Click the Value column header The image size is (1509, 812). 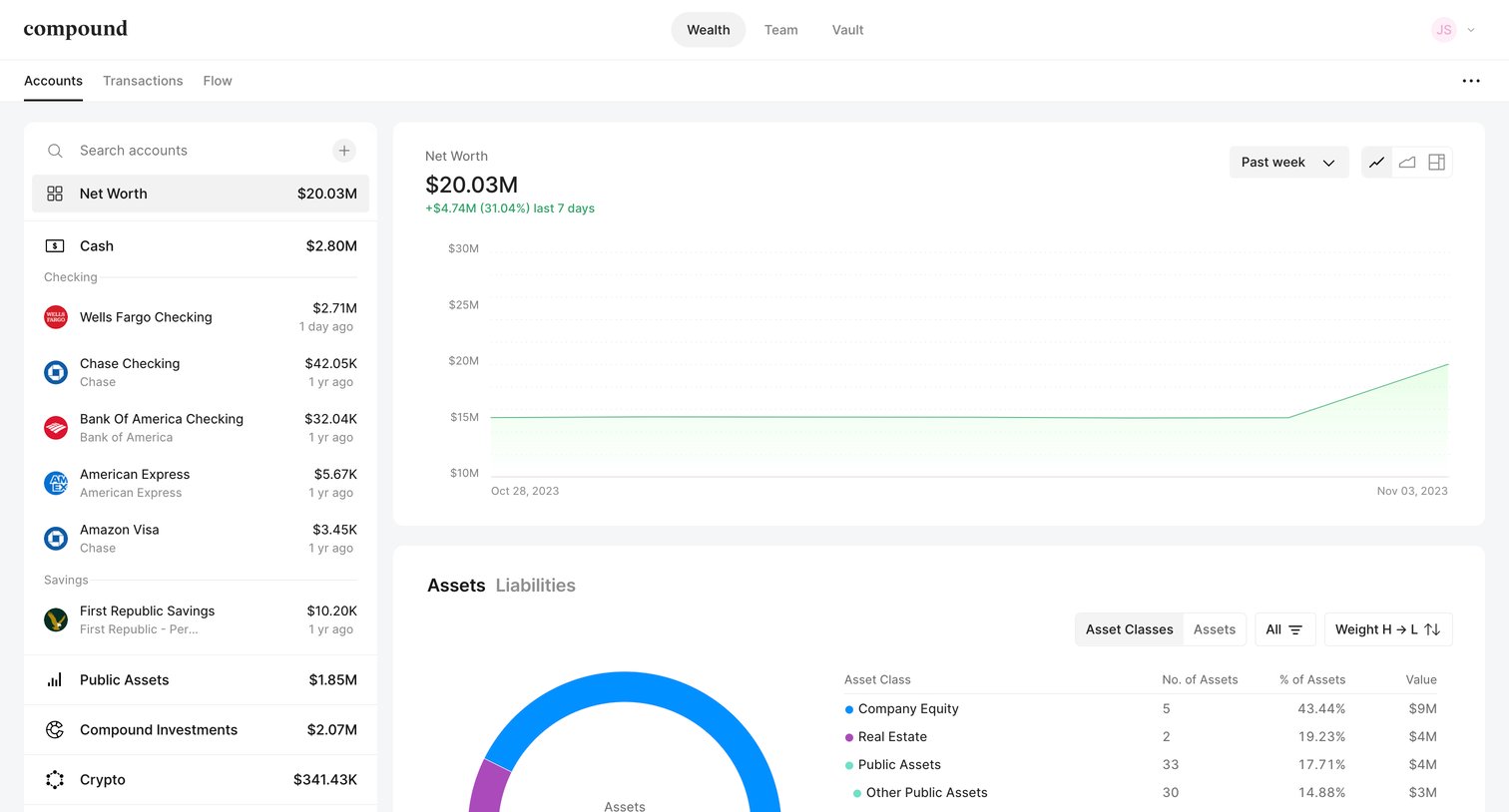tap(1421, 680)
